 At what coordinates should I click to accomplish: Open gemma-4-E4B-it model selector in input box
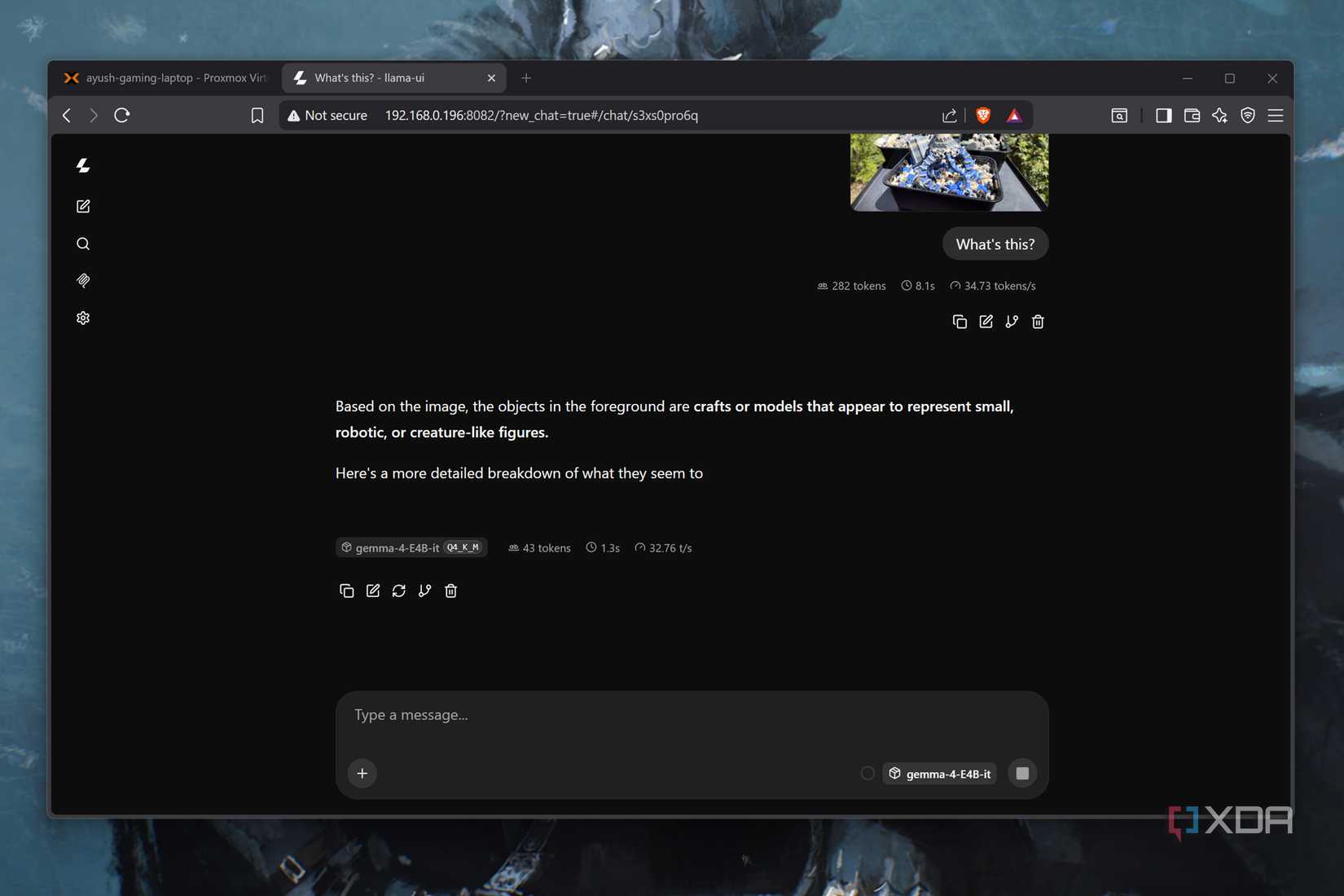[x=939, y=773]
